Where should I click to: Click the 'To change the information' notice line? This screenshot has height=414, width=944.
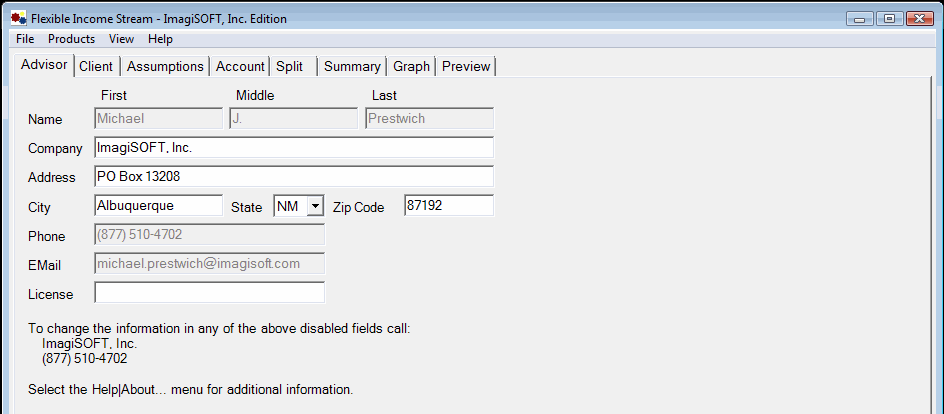click(219, 329)
